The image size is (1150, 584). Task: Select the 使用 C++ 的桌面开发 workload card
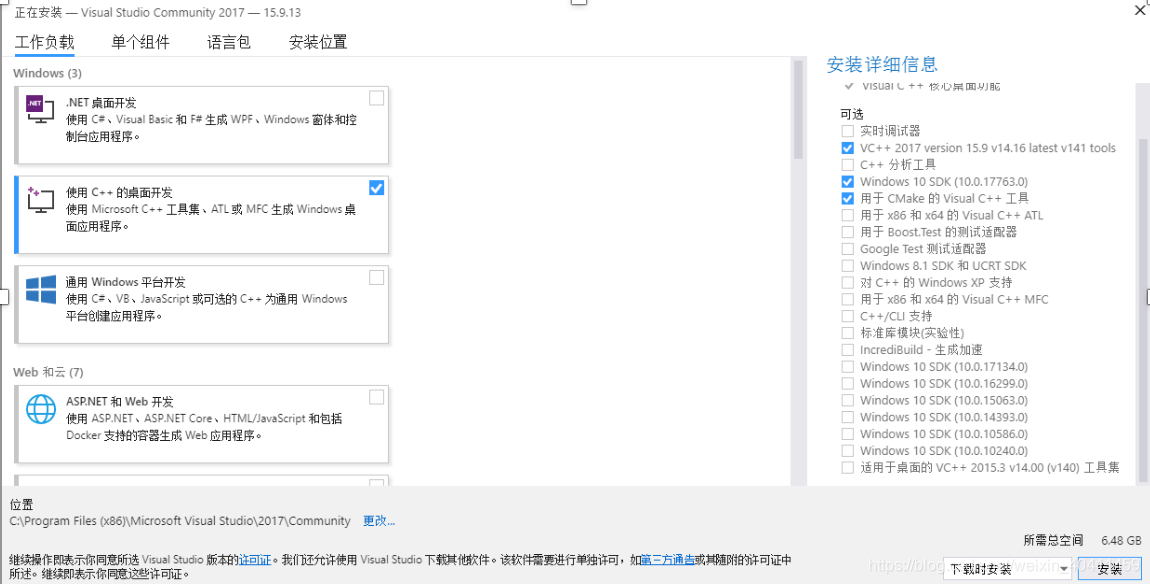tap(202, 214)
